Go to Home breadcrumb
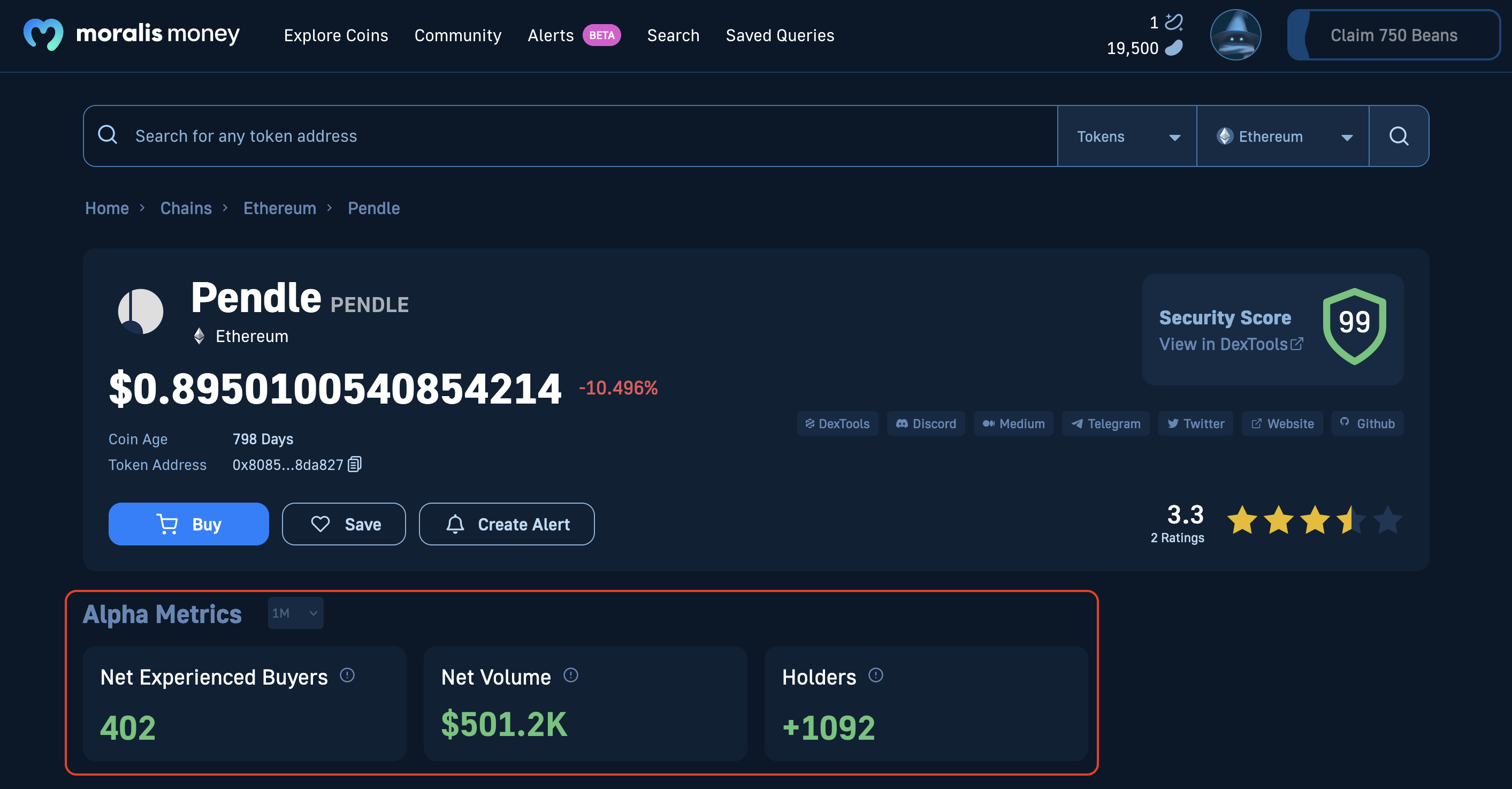Screen dimensions: 1512x789 [x=107, y=208]
